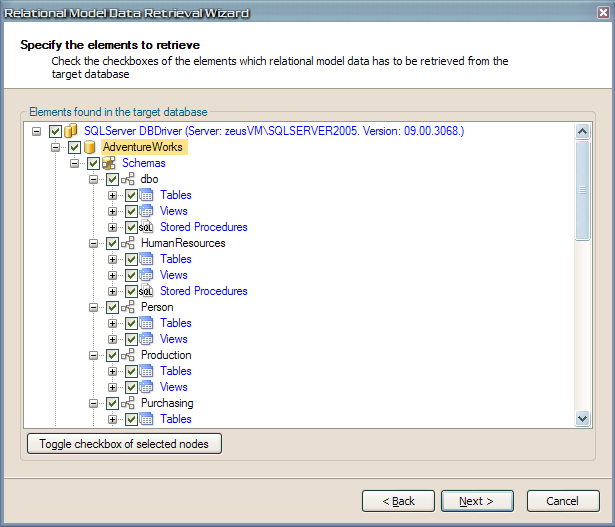Expand Tables under Person
This screenshot has height=527, width=615.
pyautogui.click(x=113, y=323)
